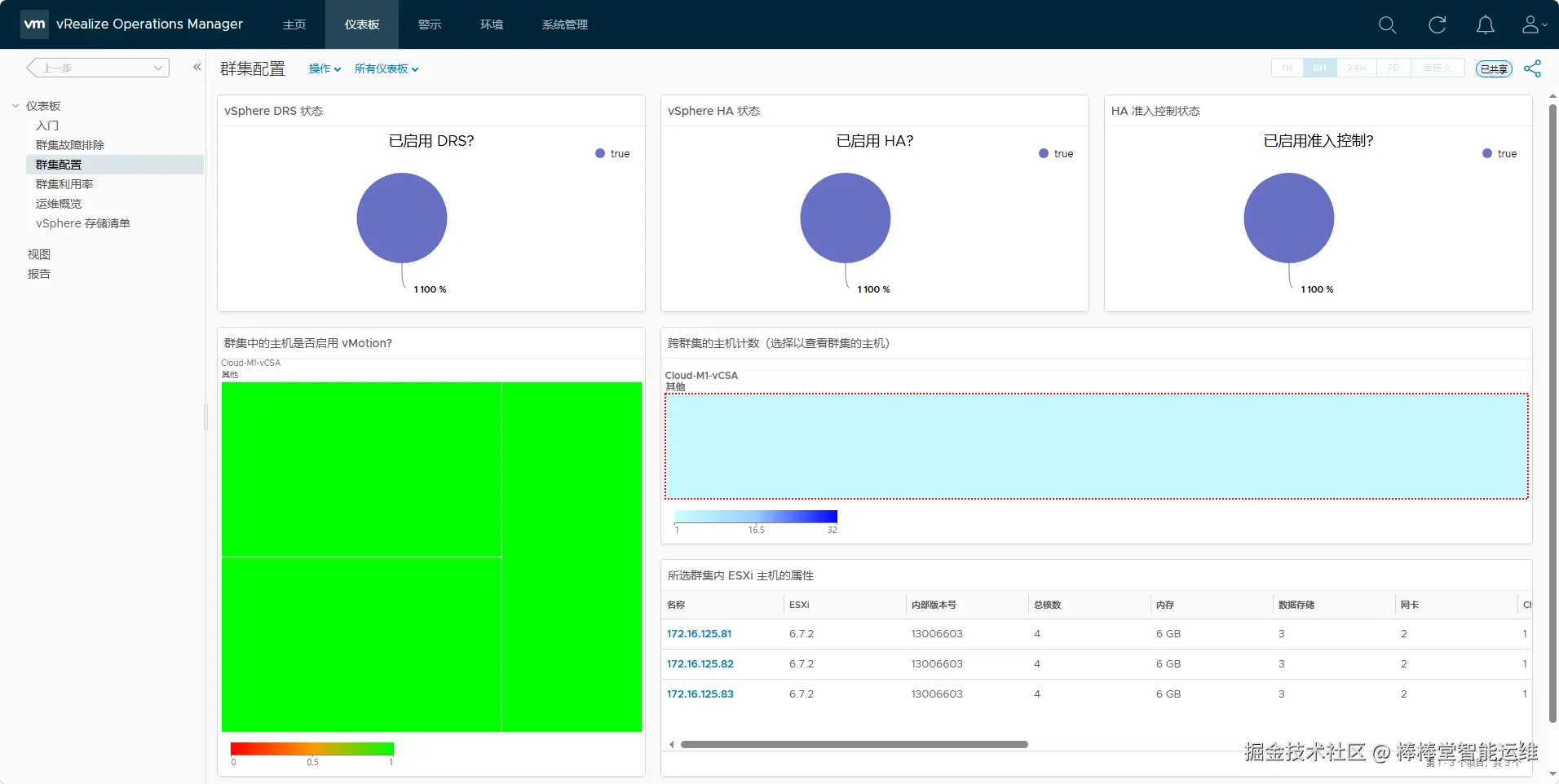The width and height of the screenshot is (1559, 784).
Task: Collapse the 仪表板 tree node
Action: coord(15,106)
